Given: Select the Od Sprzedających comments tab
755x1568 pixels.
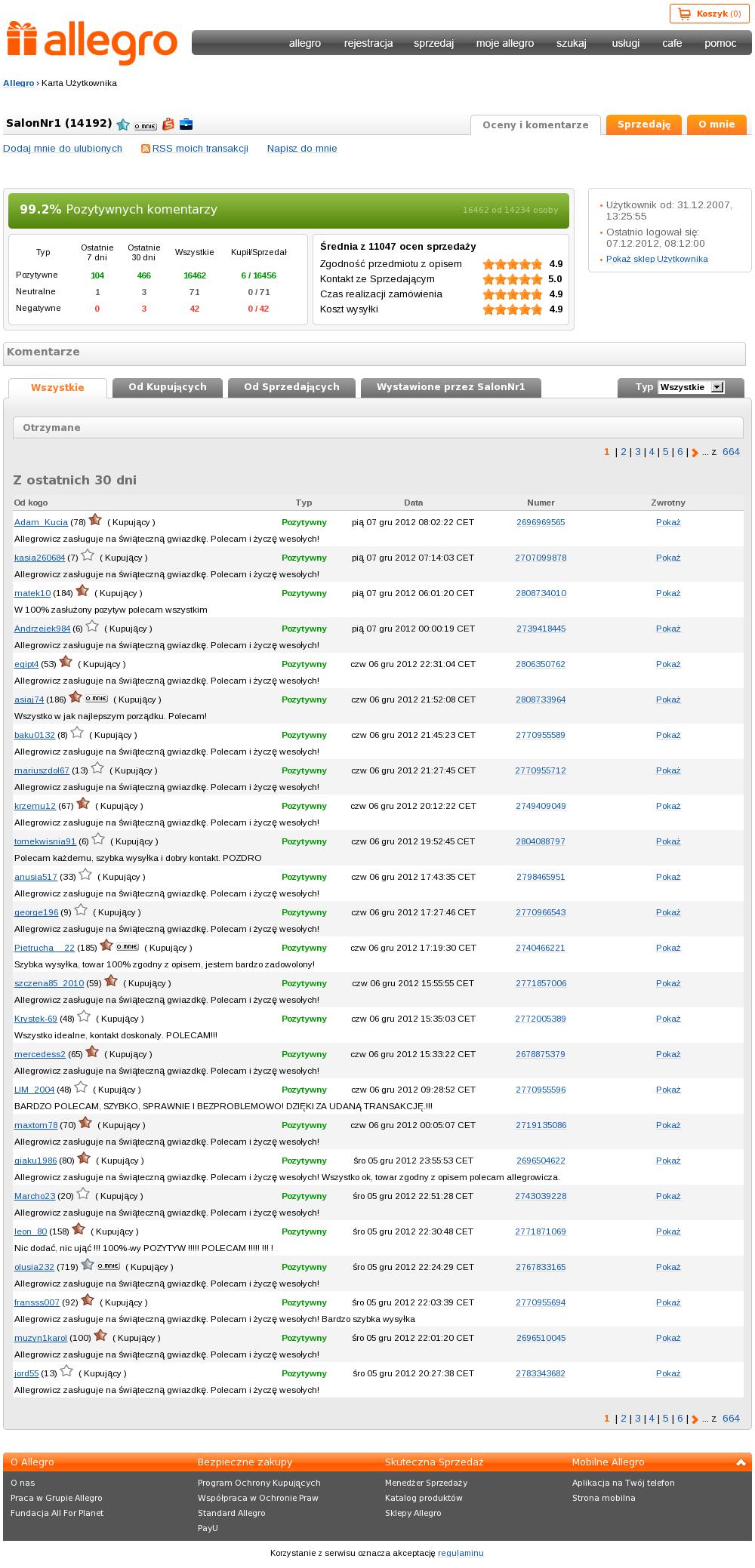Looking at the screenshot, I should point(291,387).
